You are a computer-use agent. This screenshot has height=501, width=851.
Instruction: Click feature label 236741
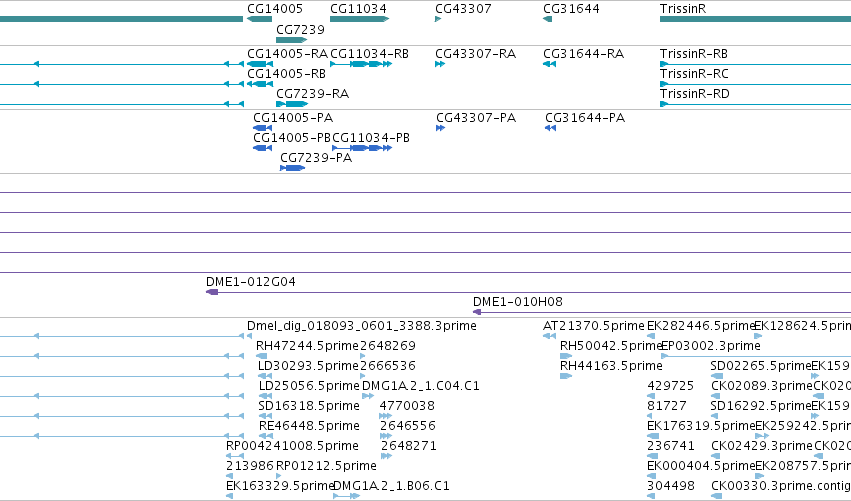[x=671, y=446]
